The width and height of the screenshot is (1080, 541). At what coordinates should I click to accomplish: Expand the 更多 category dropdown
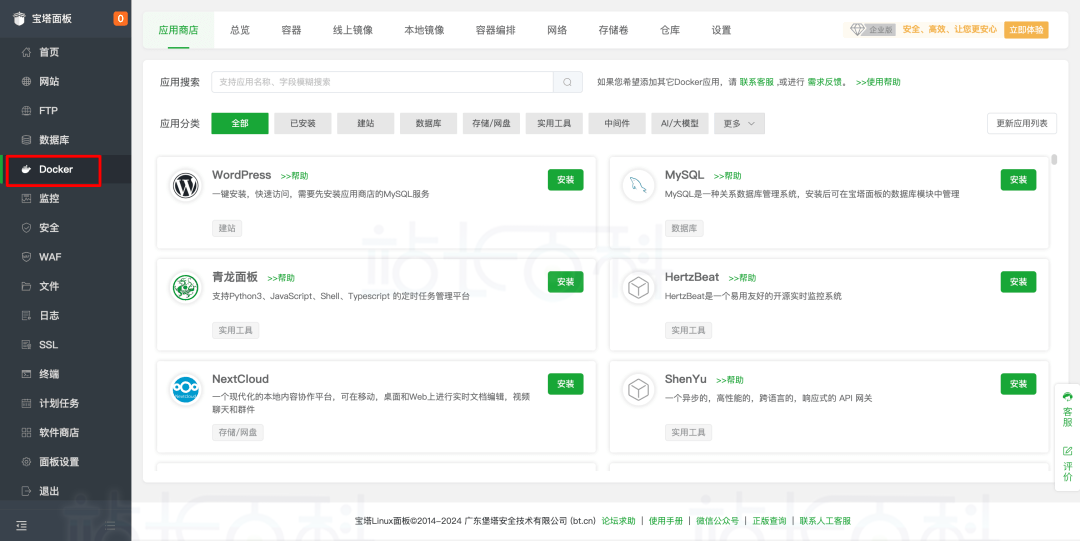click(740, 123)
